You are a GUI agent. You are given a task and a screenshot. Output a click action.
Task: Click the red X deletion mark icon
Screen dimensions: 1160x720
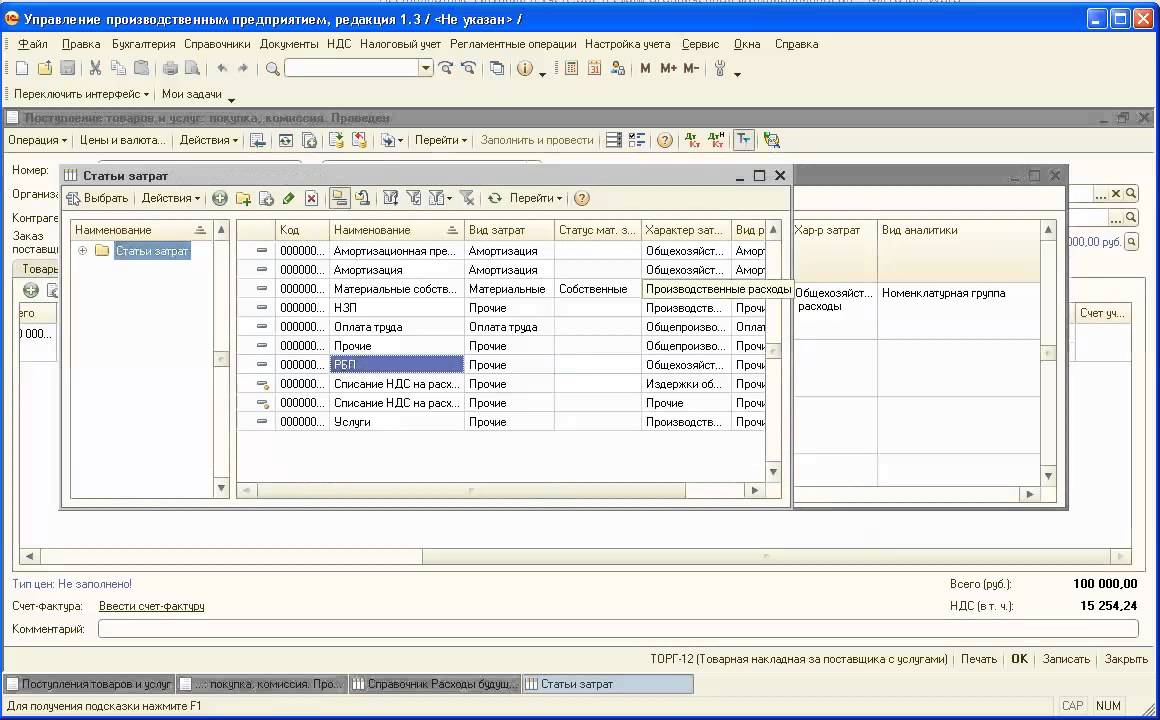coord(311,198)
